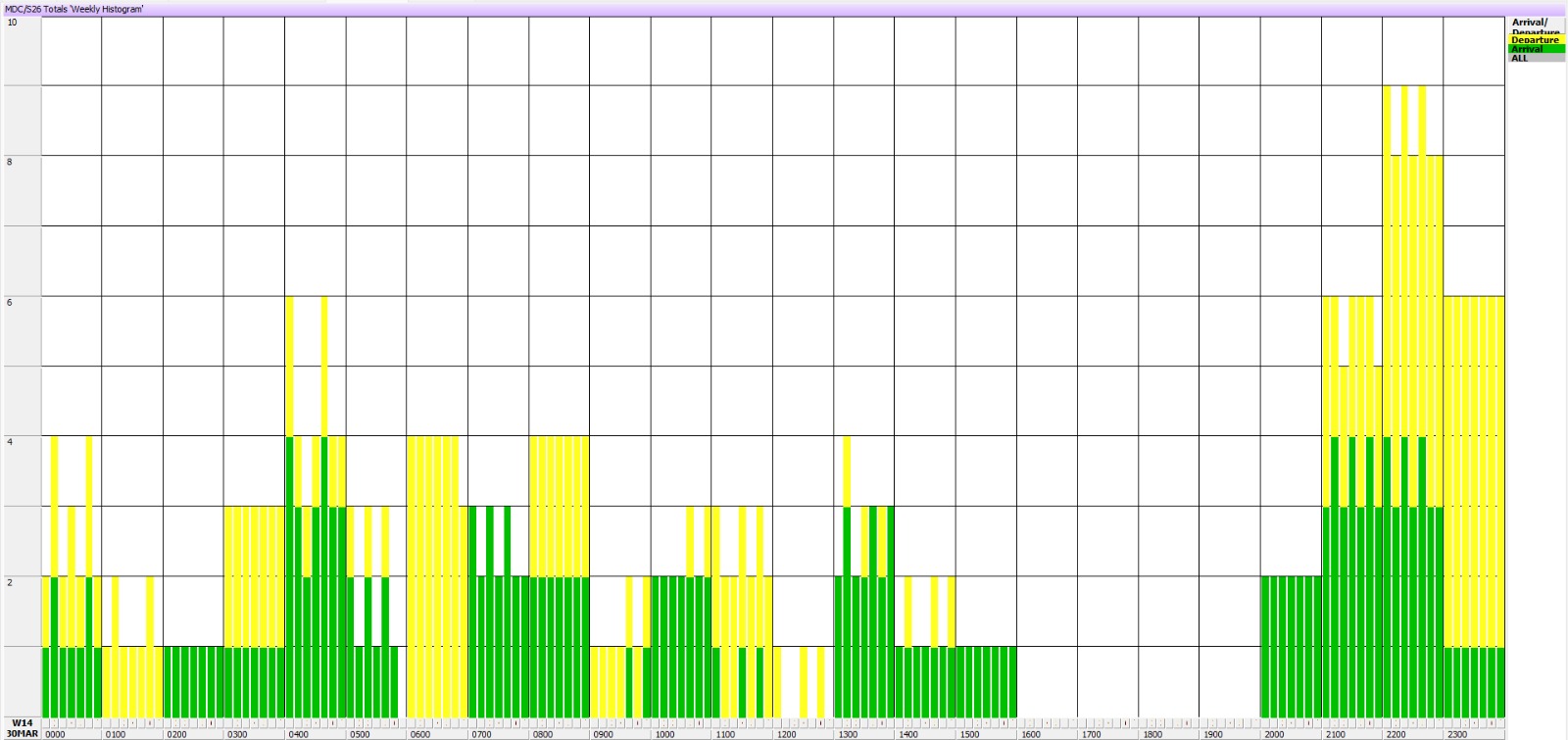Click the 1900 hour marker
The width and height of the screenshot is (1568, 740).
click(x=1213, y=734)
